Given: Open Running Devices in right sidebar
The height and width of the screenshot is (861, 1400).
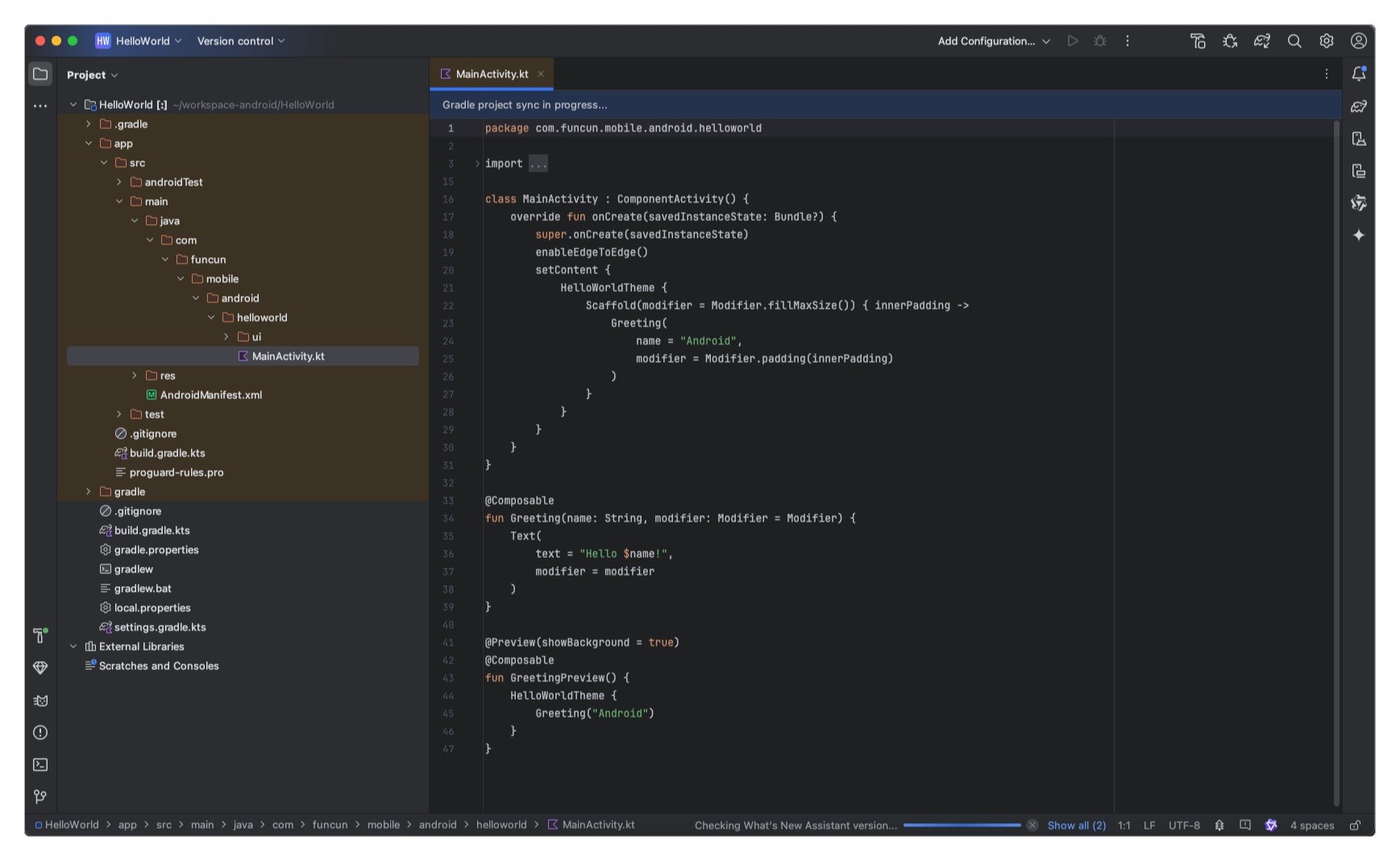Looking at the screenshot, I should pyautogui.click(x=1359, y=171).
